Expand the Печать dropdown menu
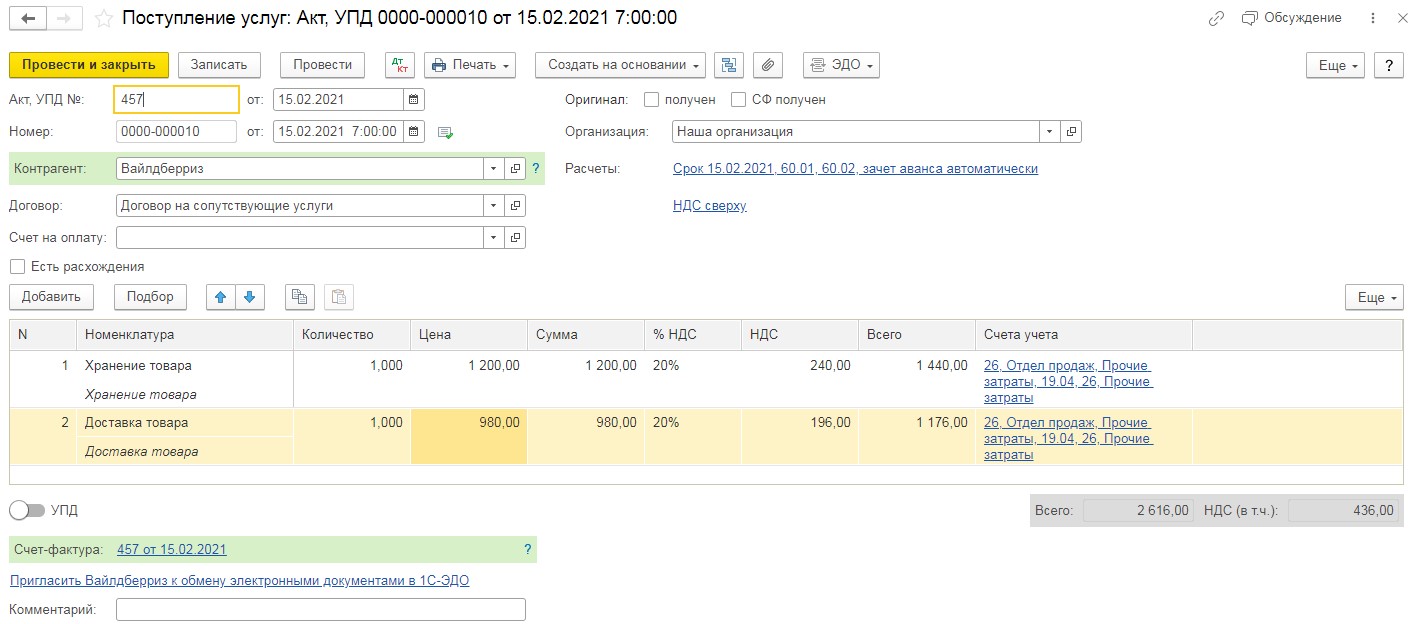 (470, 65)
